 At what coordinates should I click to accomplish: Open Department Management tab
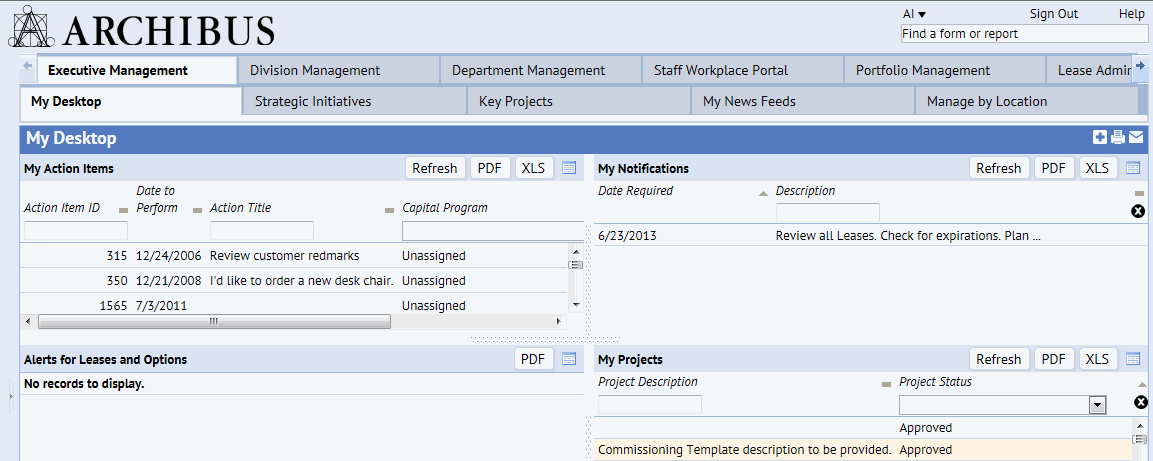540,70
